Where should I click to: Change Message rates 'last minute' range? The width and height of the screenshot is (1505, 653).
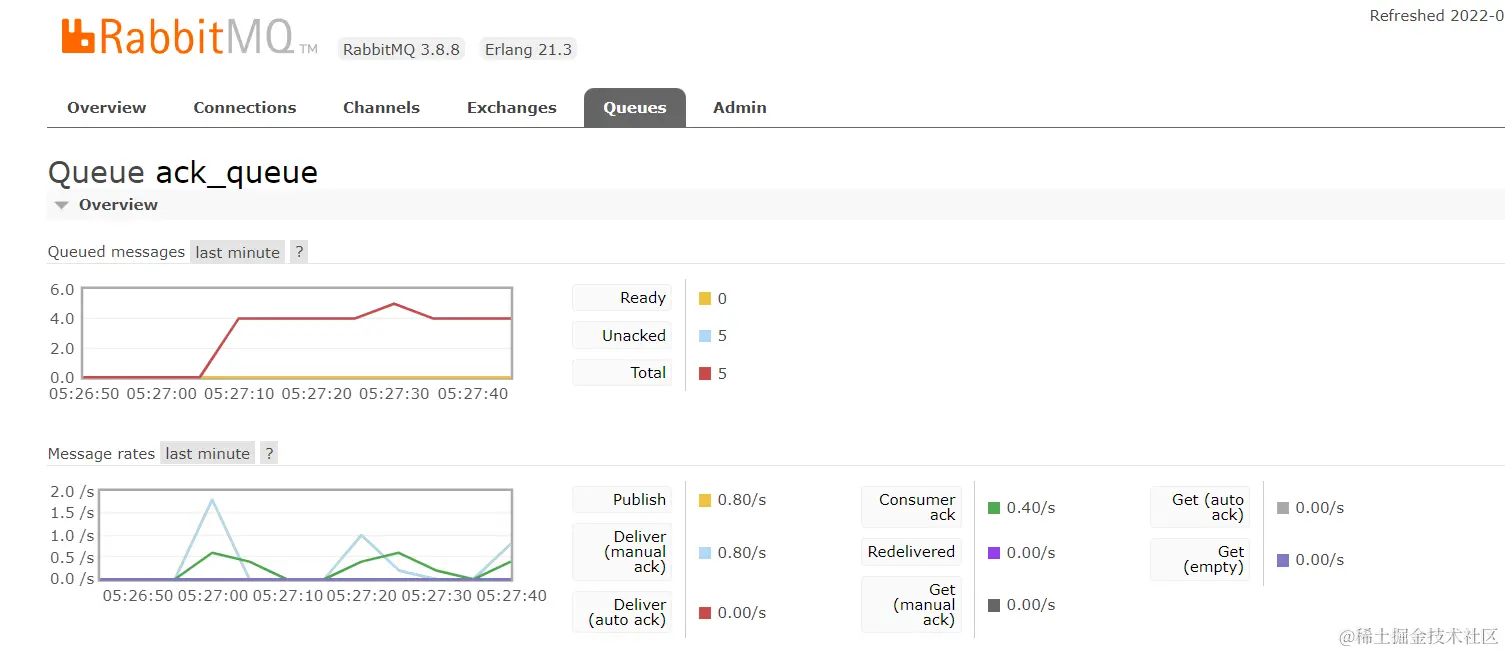[208, 453]
